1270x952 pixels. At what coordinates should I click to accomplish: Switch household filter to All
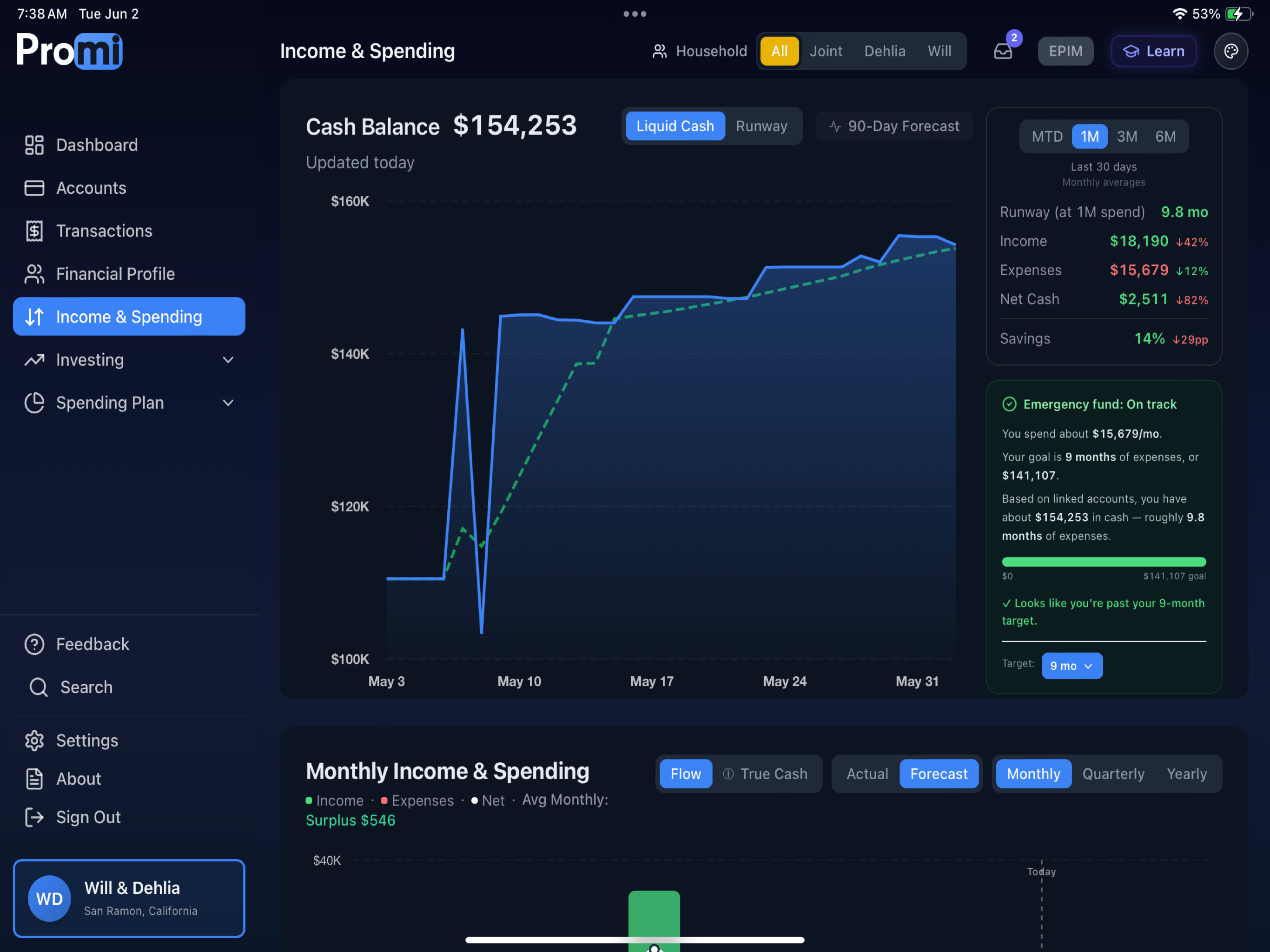779,51
